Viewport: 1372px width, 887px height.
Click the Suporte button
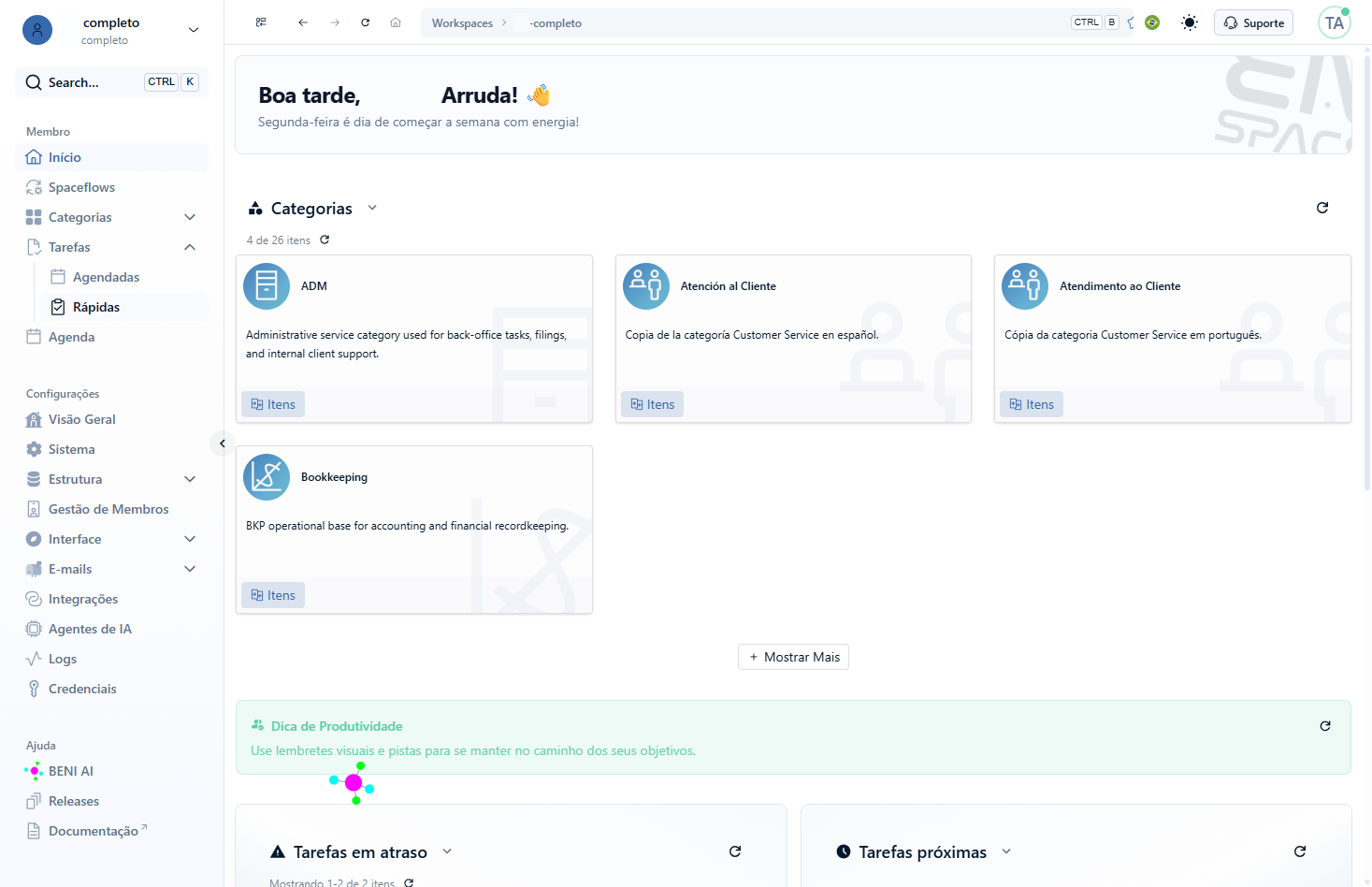pos(1253,22)
